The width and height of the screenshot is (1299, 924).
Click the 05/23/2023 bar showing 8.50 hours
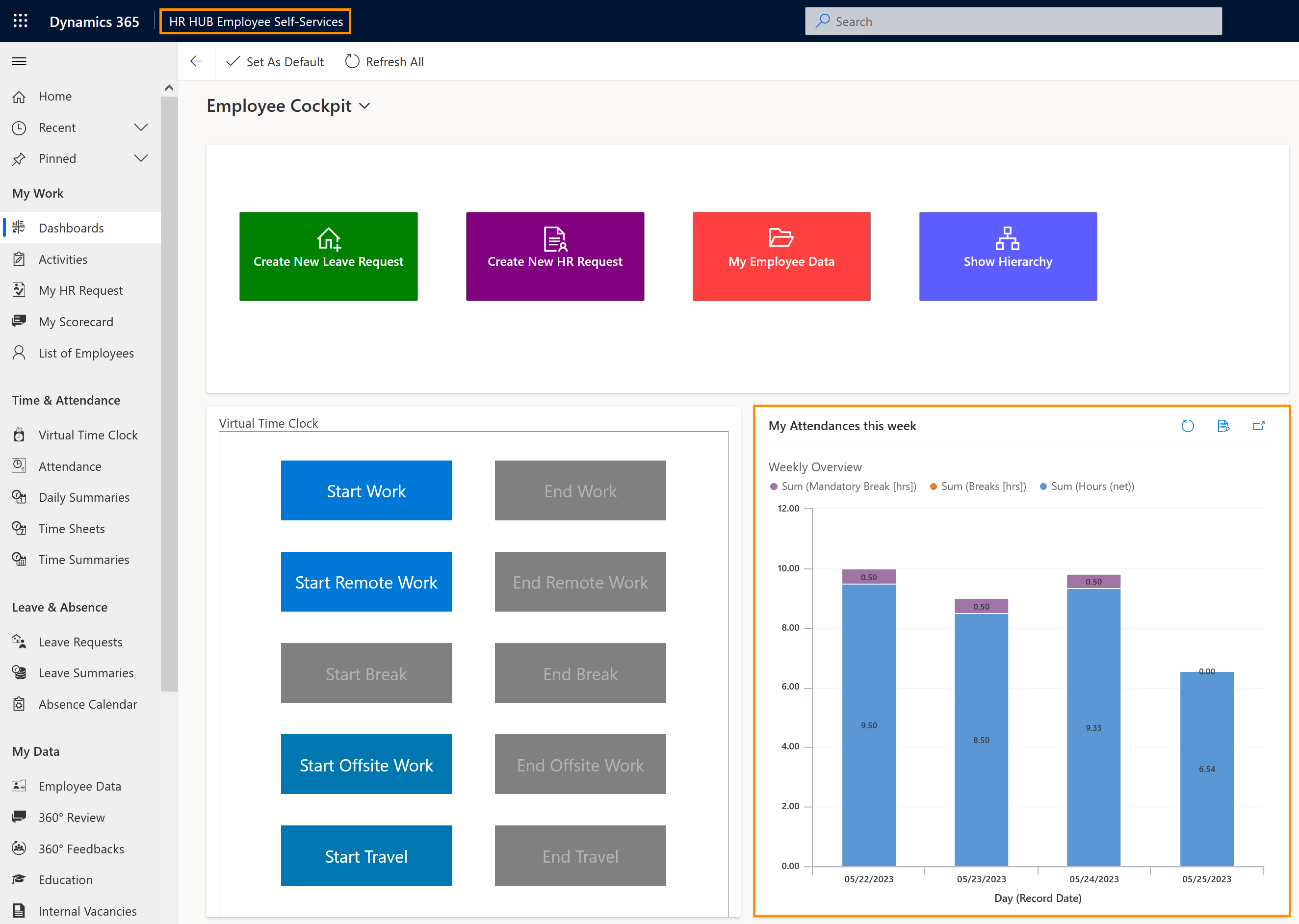982,740
